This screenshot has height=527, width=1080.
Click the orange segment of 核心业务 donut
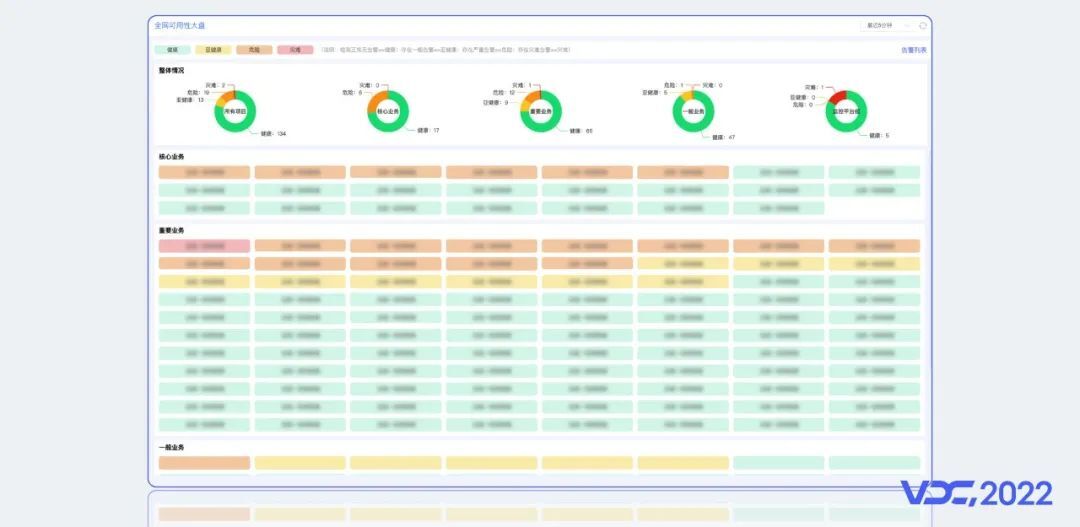coord(375,101)
